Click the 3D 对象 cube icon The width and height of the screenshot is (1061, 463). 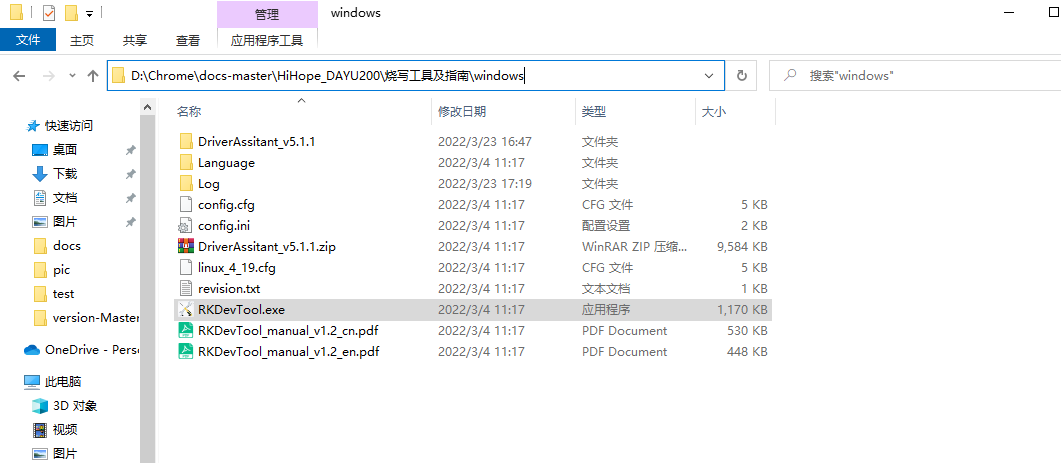point(40,406)
